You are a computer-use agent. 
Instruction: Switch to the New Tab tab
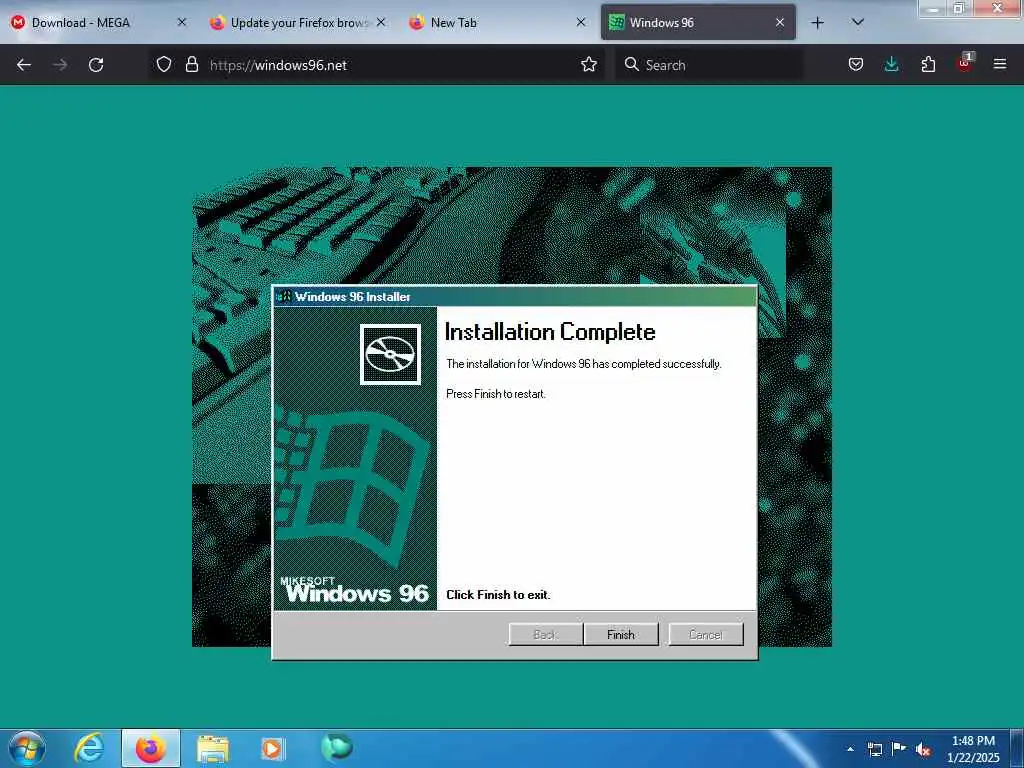tap(496, 23)
